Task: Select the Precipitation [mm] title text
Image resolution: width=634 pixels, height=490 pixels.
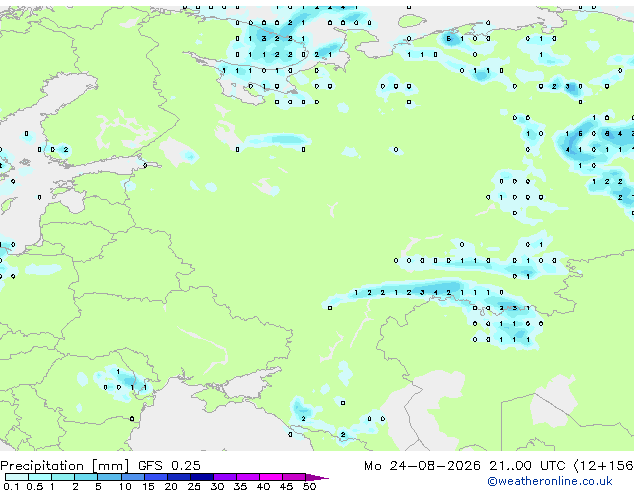Action: pos(65,466)
